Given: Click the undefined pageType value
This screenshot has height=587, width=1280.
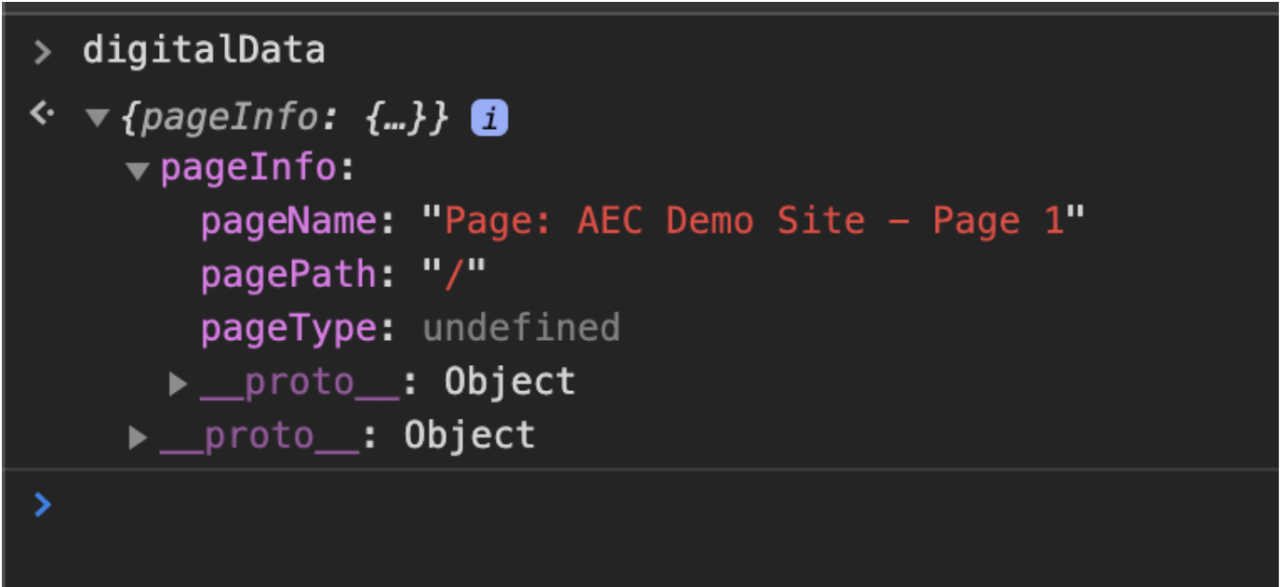Looking at the screenshot, I should (x=521, y=327).
